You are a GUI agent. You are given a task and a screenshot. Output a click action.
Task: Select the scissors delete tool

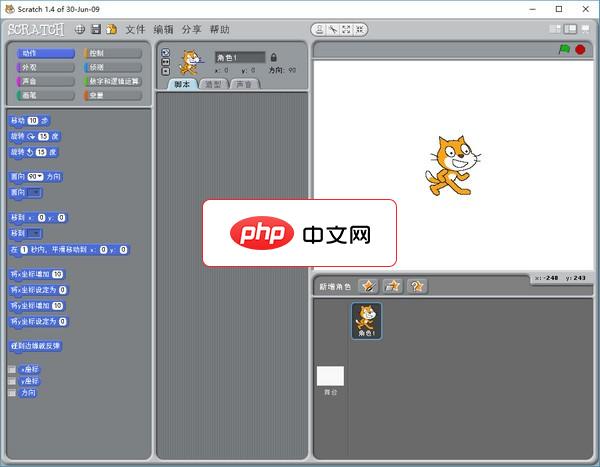[333, 29]
